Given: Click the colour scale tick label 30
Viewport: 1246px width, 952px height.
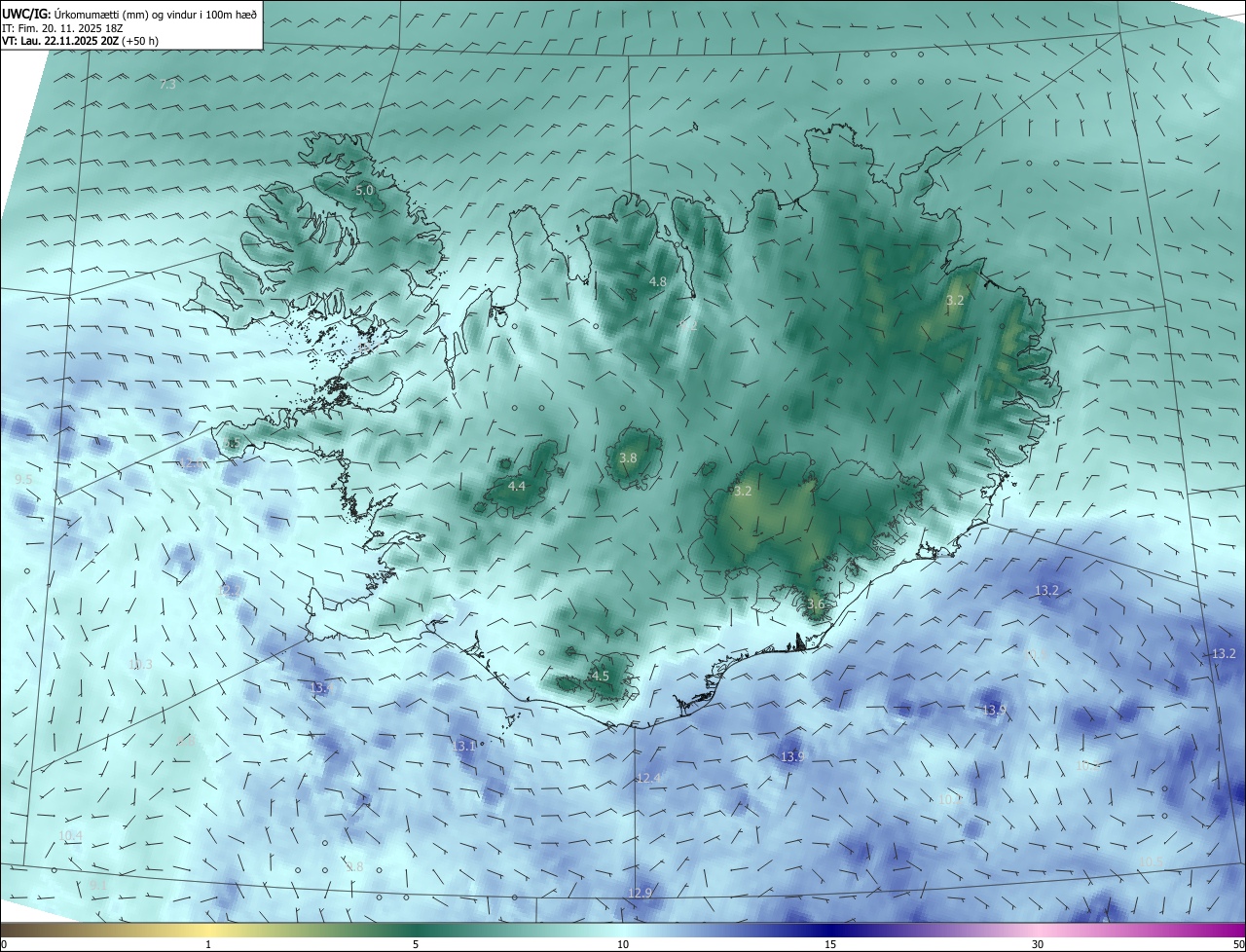Looking at the screenshot, I should pos(1038,944).
